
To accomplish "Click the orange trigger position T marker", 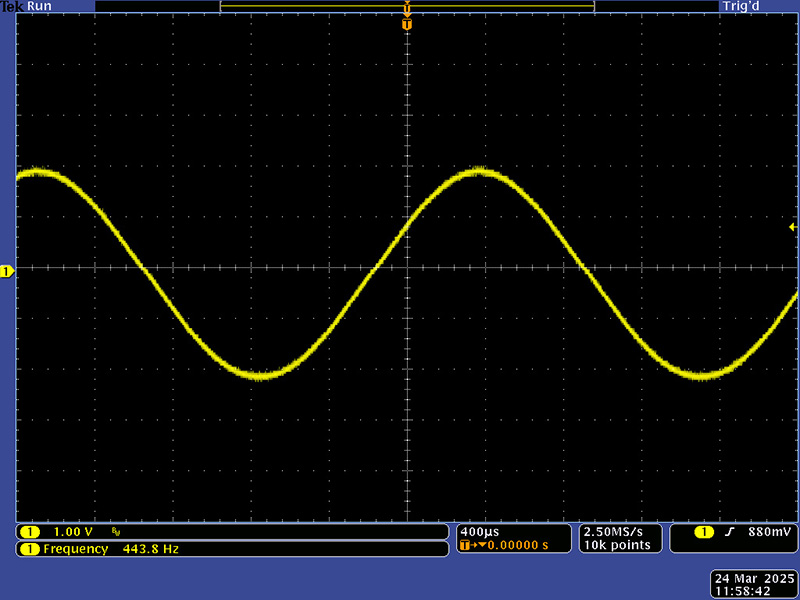I will click(x=407, y=23).
